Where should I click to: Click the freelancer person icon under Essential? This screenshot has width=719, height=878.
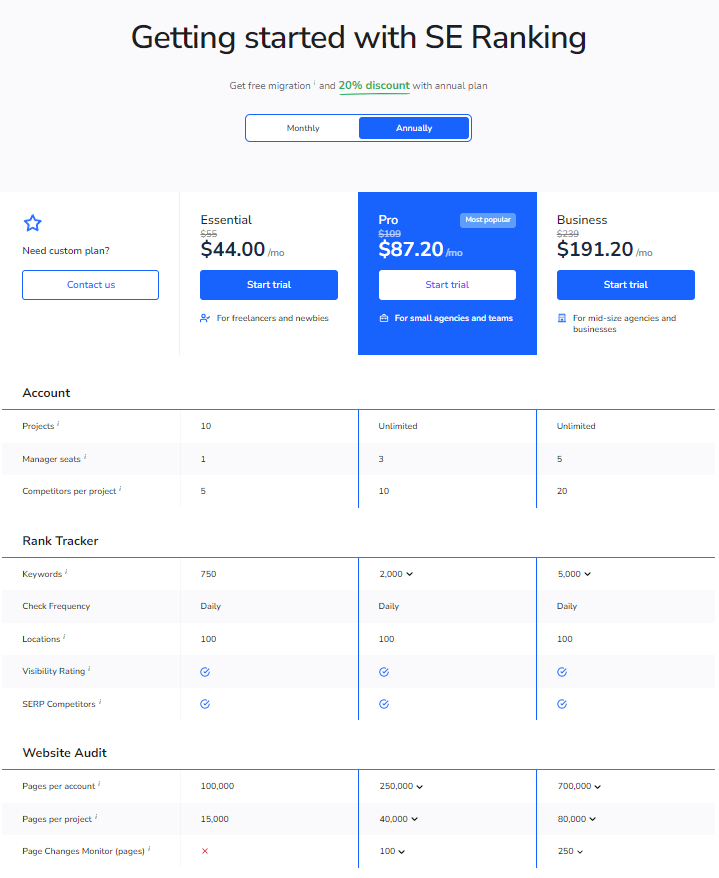click(x=205, y=318)
